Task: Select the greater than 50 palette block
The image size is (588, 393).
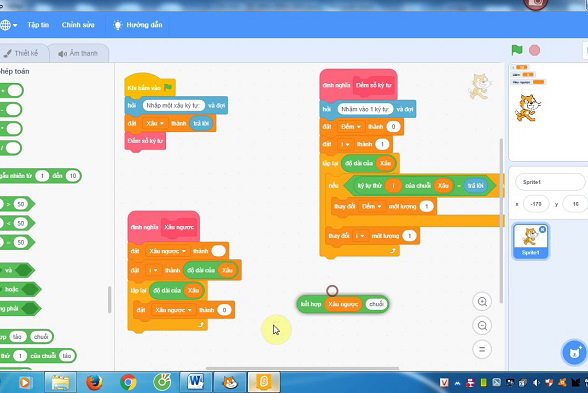Action: coord(17,204)
